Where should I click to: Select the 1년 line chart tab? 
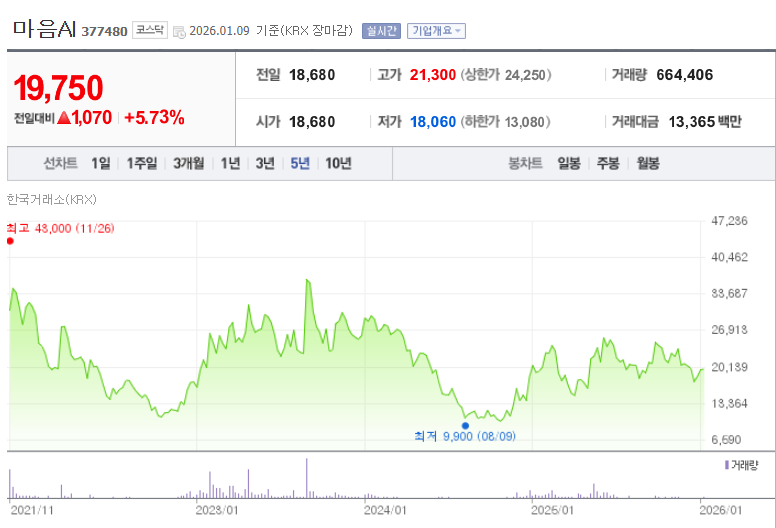point(230,163)
